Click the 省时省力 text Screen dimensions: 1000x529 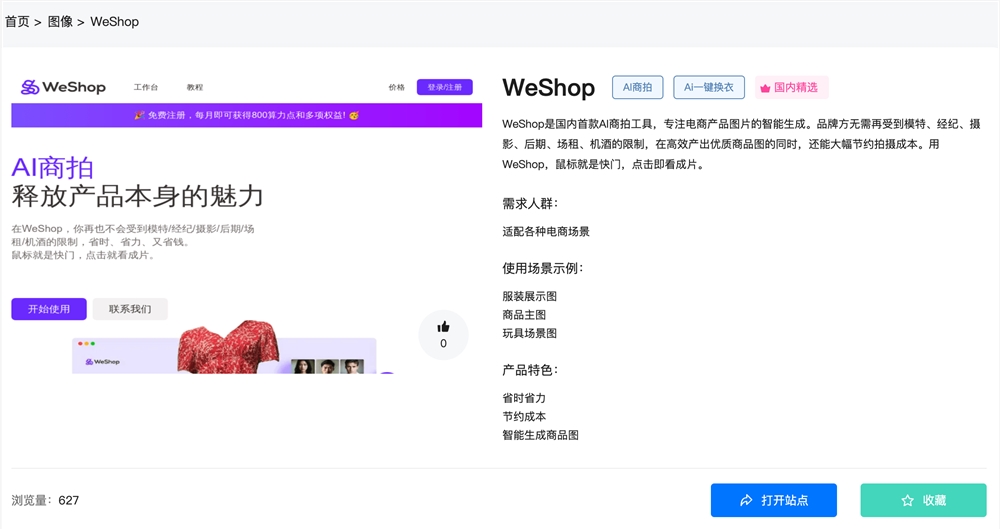tap(524, 398)
